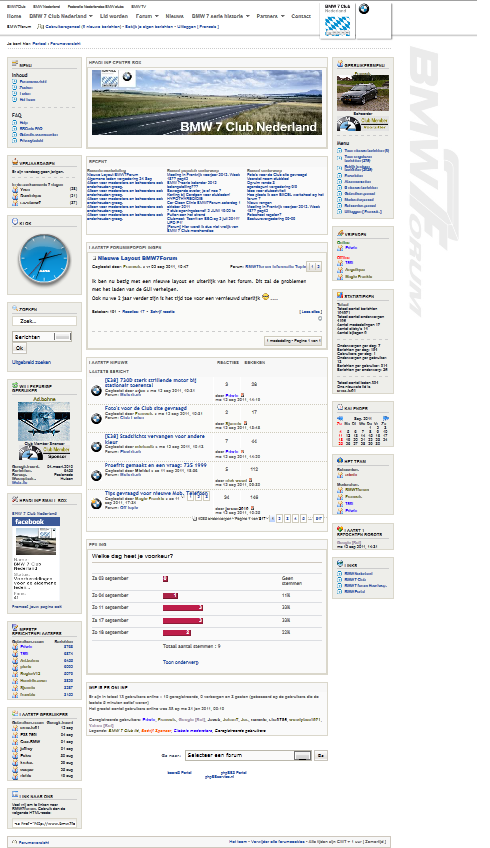Click BMW icon beside Foto's voor de Club topic
Viewport: 490px width, 848px height.
tap(96, 418)
